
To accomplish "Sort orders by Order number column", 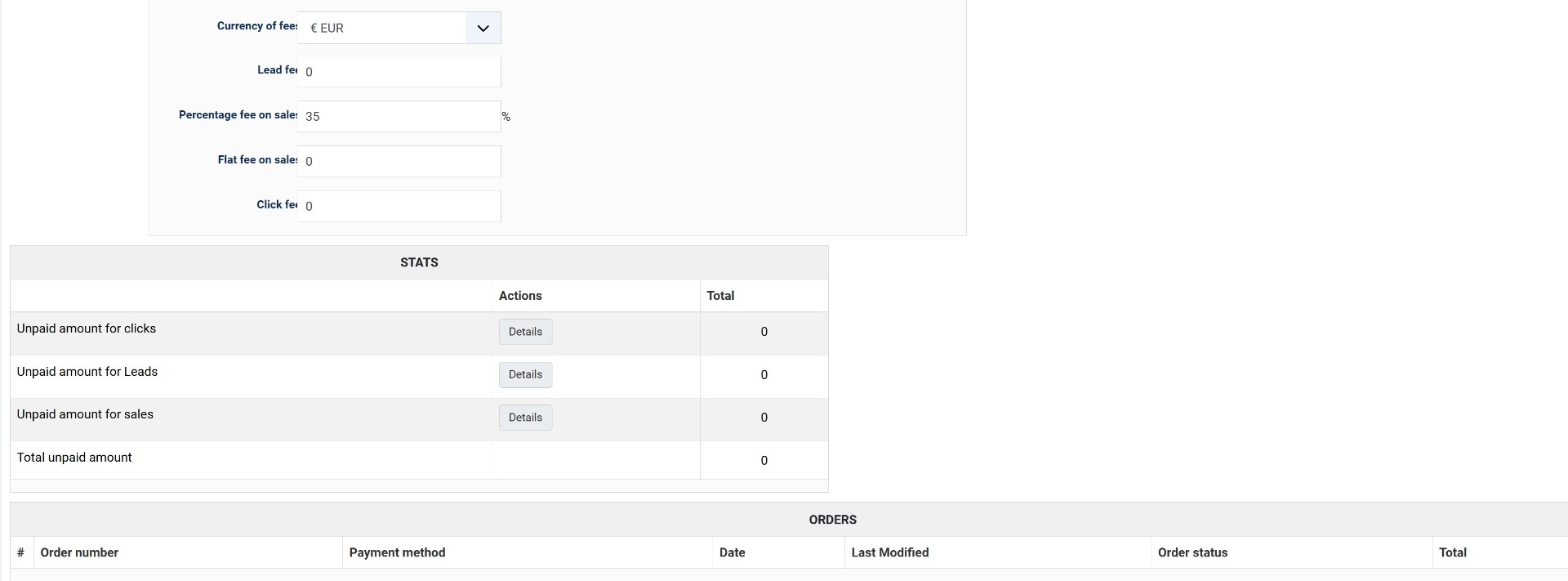I will tap(79, 553).
